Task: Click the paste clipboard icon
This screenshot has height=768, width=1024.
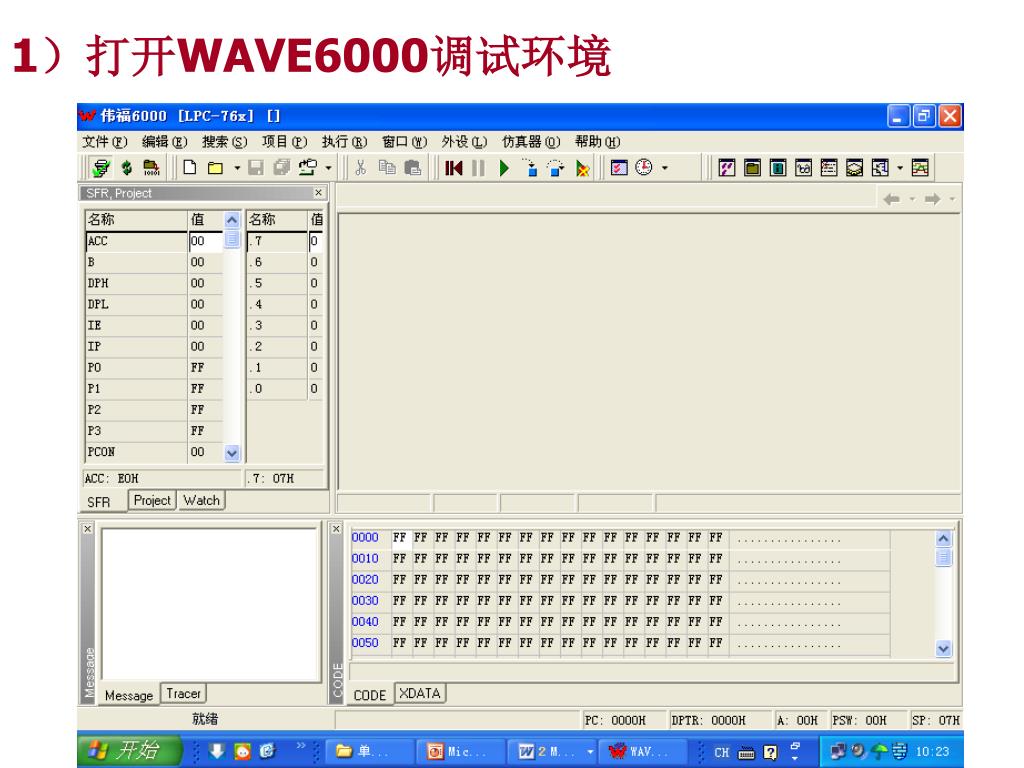Action: tap(413, 168)
